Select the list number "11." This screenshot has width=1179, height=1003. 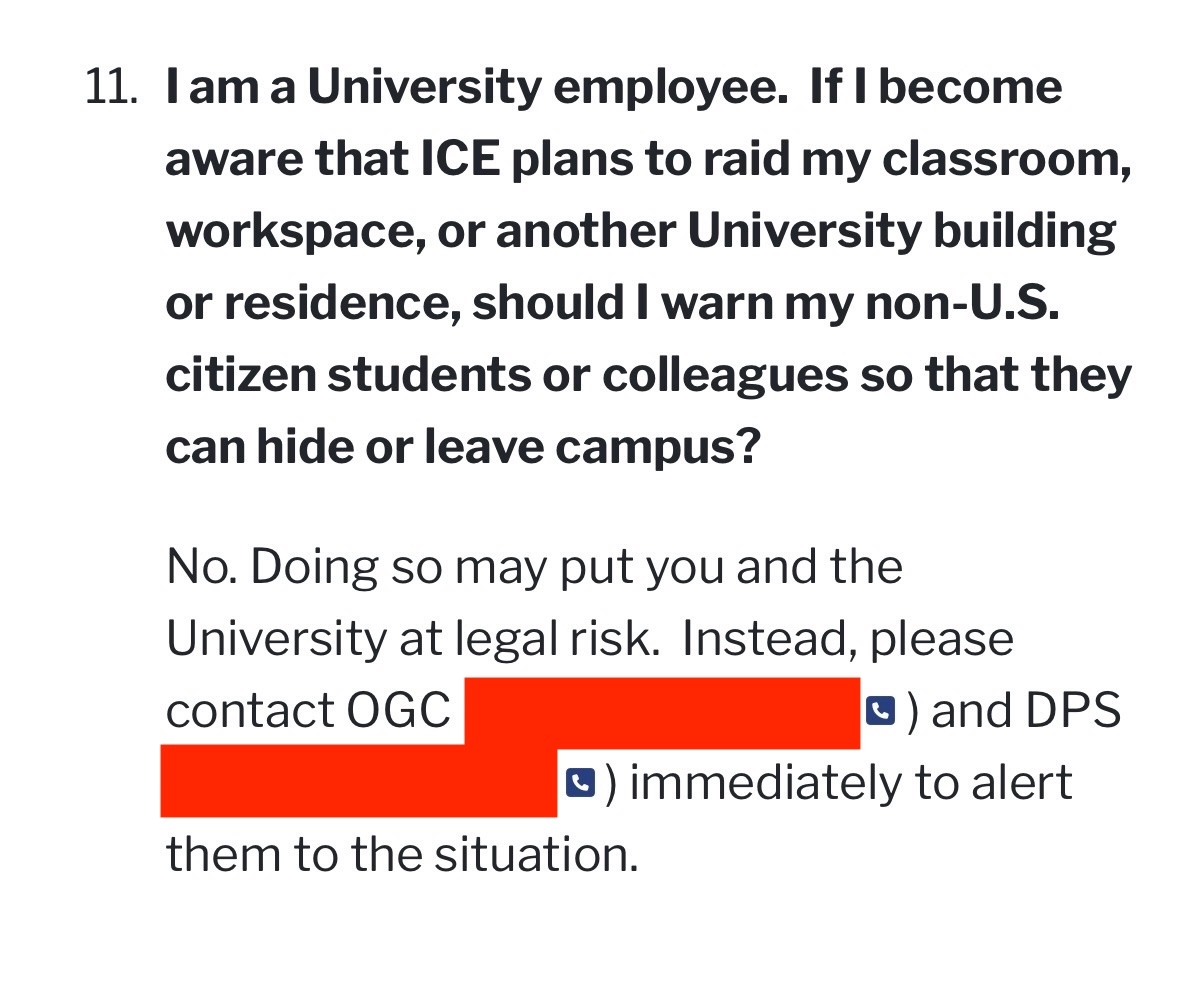click(x=111, y=88)
